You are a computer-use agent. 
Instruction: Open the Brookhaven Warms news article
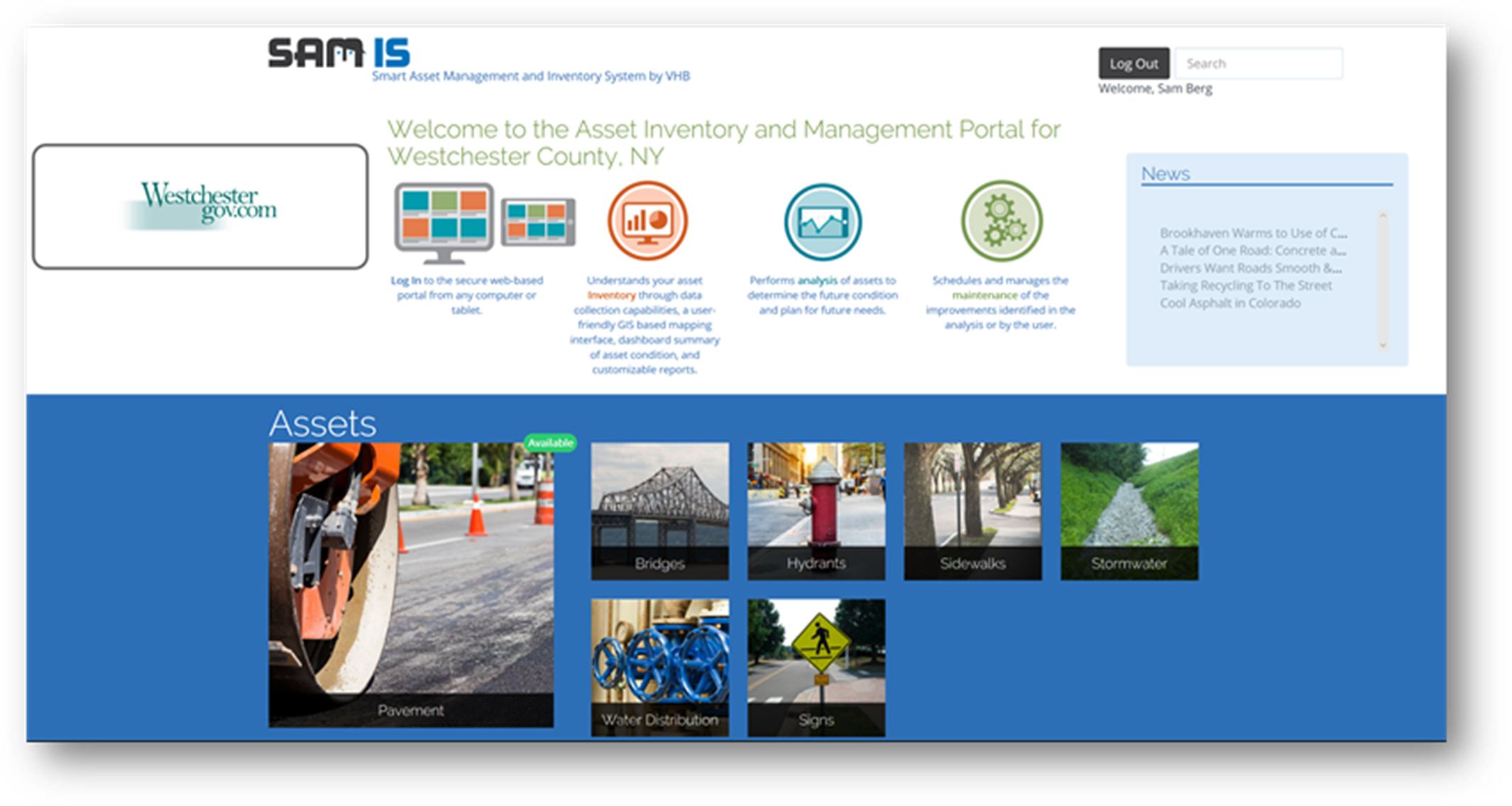click(x=1253, y=233)
